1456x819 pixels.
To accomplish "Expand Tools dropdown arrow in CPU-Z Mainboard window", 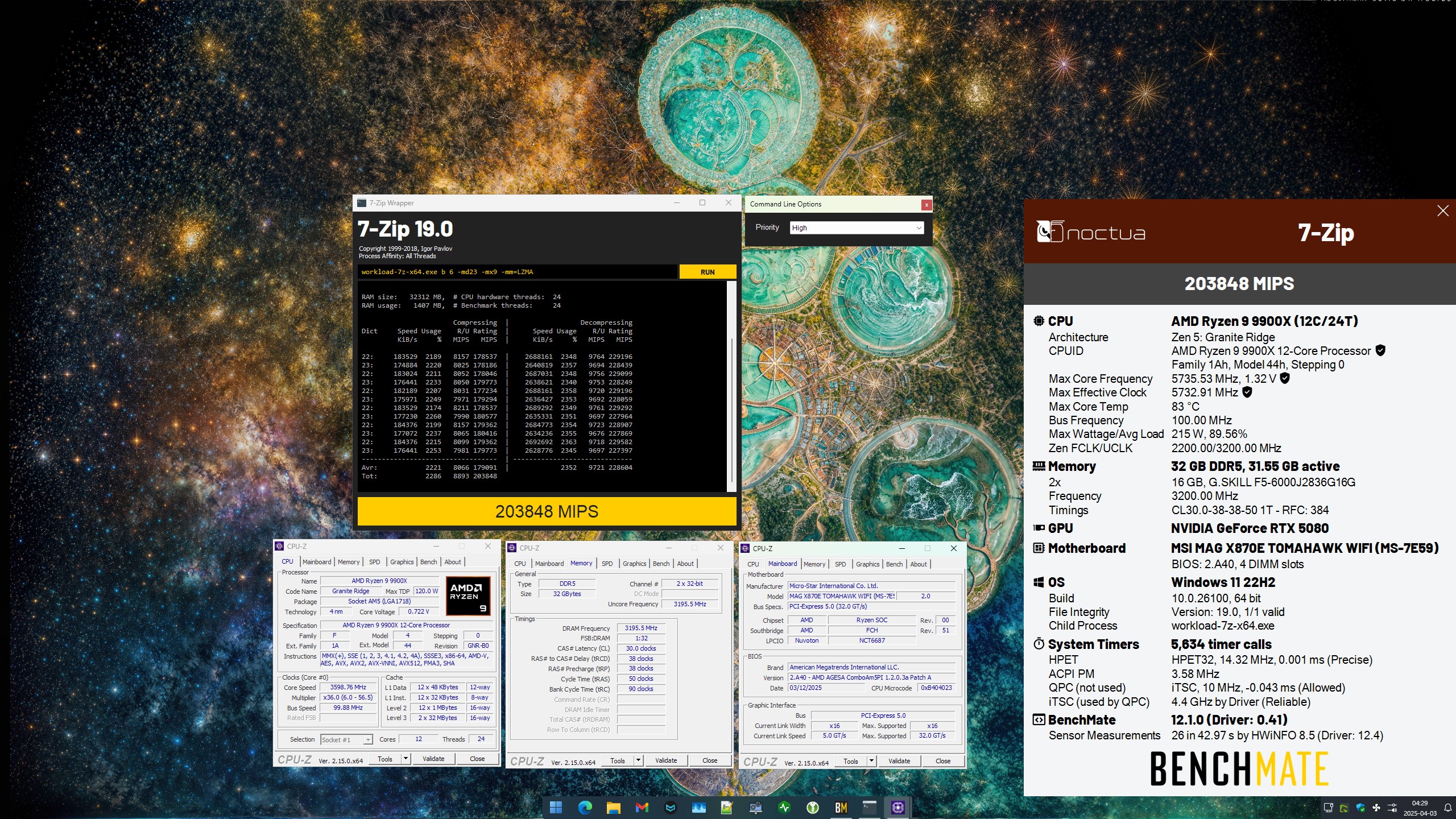I will coord(871,761).
